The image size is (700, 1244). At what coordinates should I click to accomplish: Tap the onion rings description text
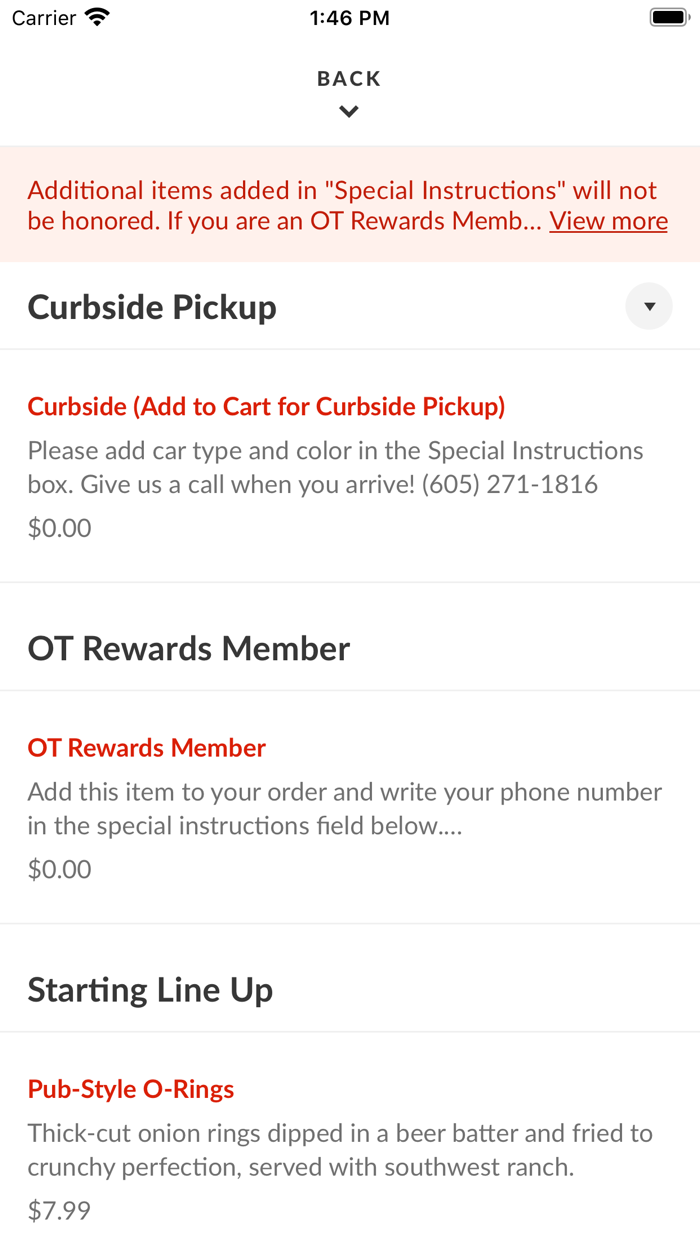340,1150
